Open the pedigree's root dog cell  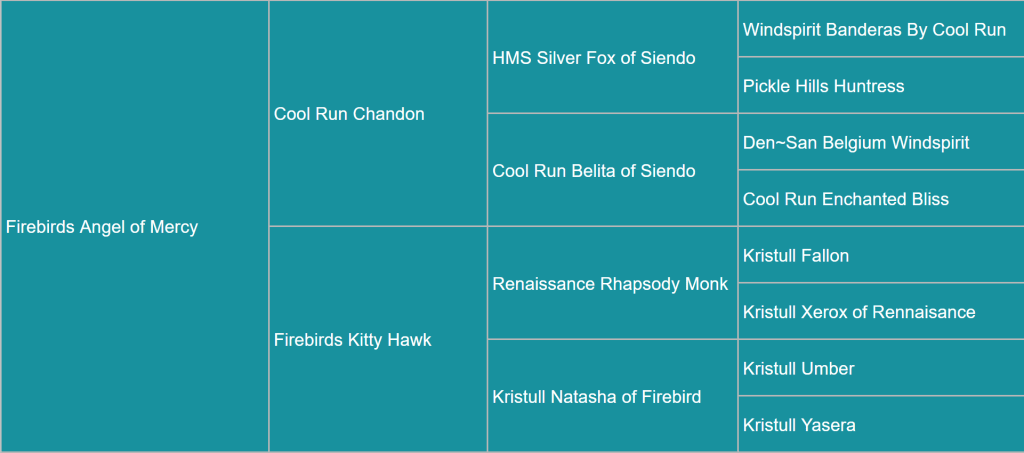[x=102, y=227]
